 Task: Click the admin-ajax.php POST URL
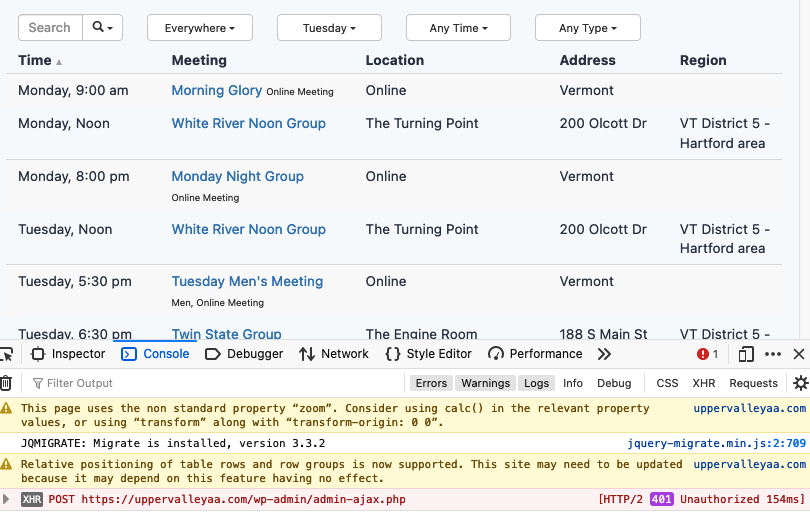tap(243, 500)
